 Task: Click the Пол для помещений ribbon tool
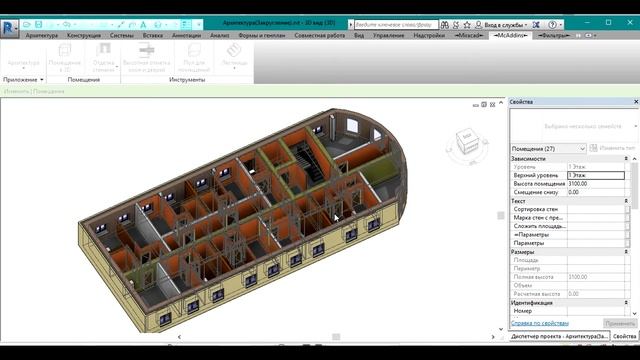coord(194,58)
